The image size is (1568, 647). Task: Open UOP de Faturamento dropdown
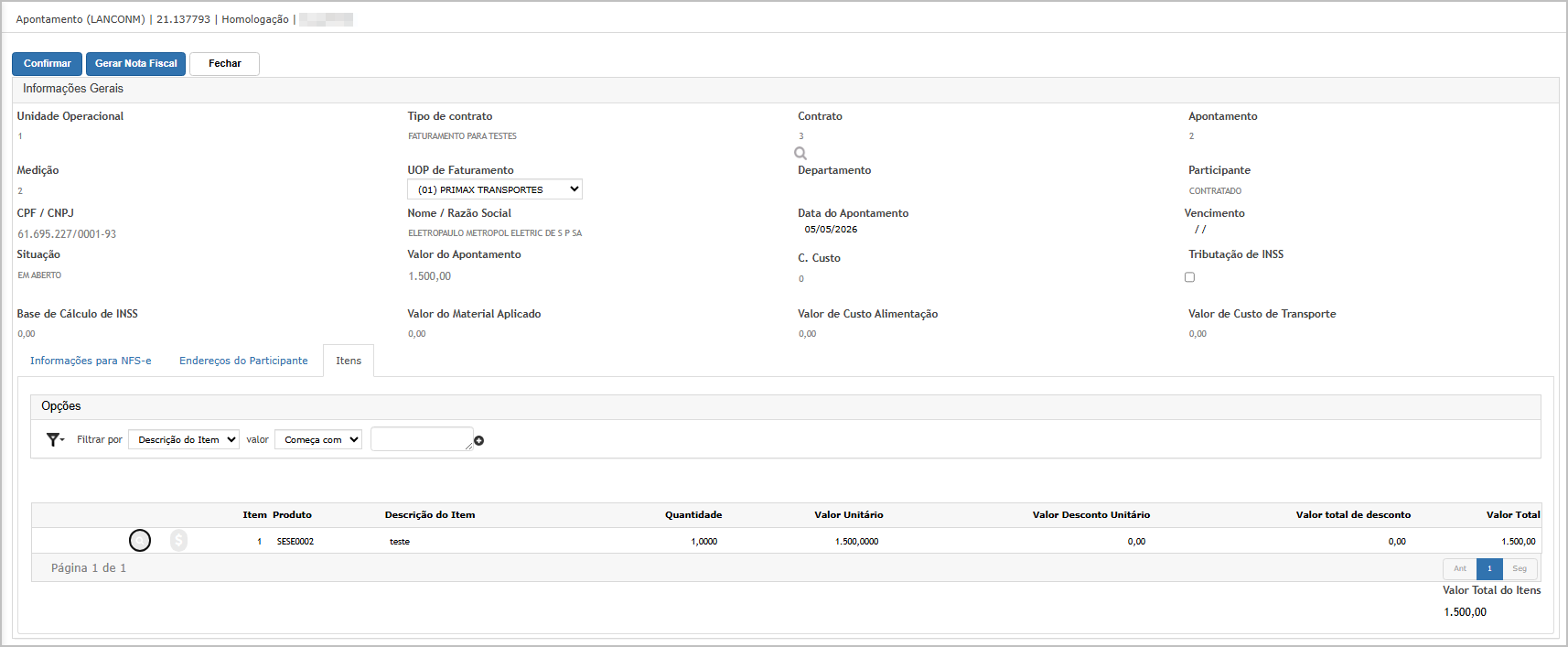(x=495, y=189)
